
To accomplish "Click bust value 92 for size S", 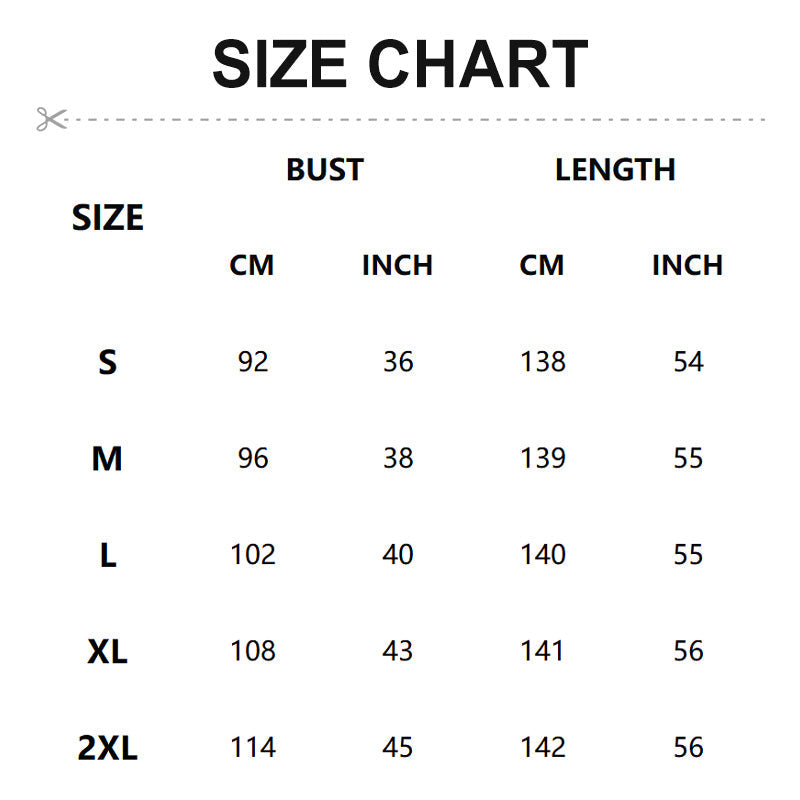I will [x=253, y=362].
